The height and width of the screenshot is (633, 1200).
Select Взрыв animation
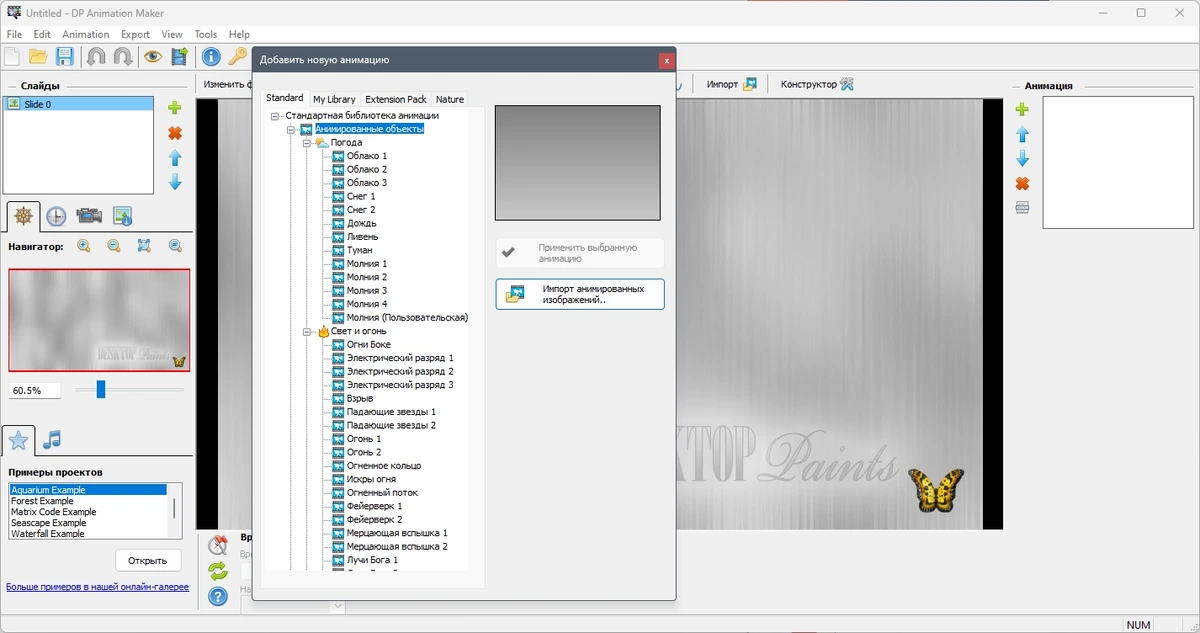pos(360,398)
